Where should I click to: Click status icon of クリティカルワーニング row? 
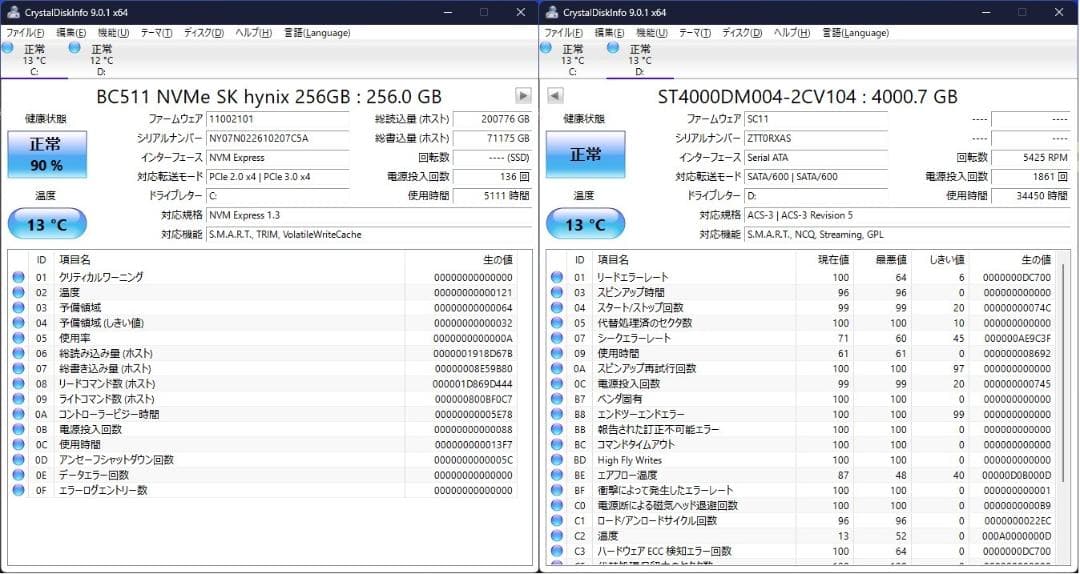(18, 277)
